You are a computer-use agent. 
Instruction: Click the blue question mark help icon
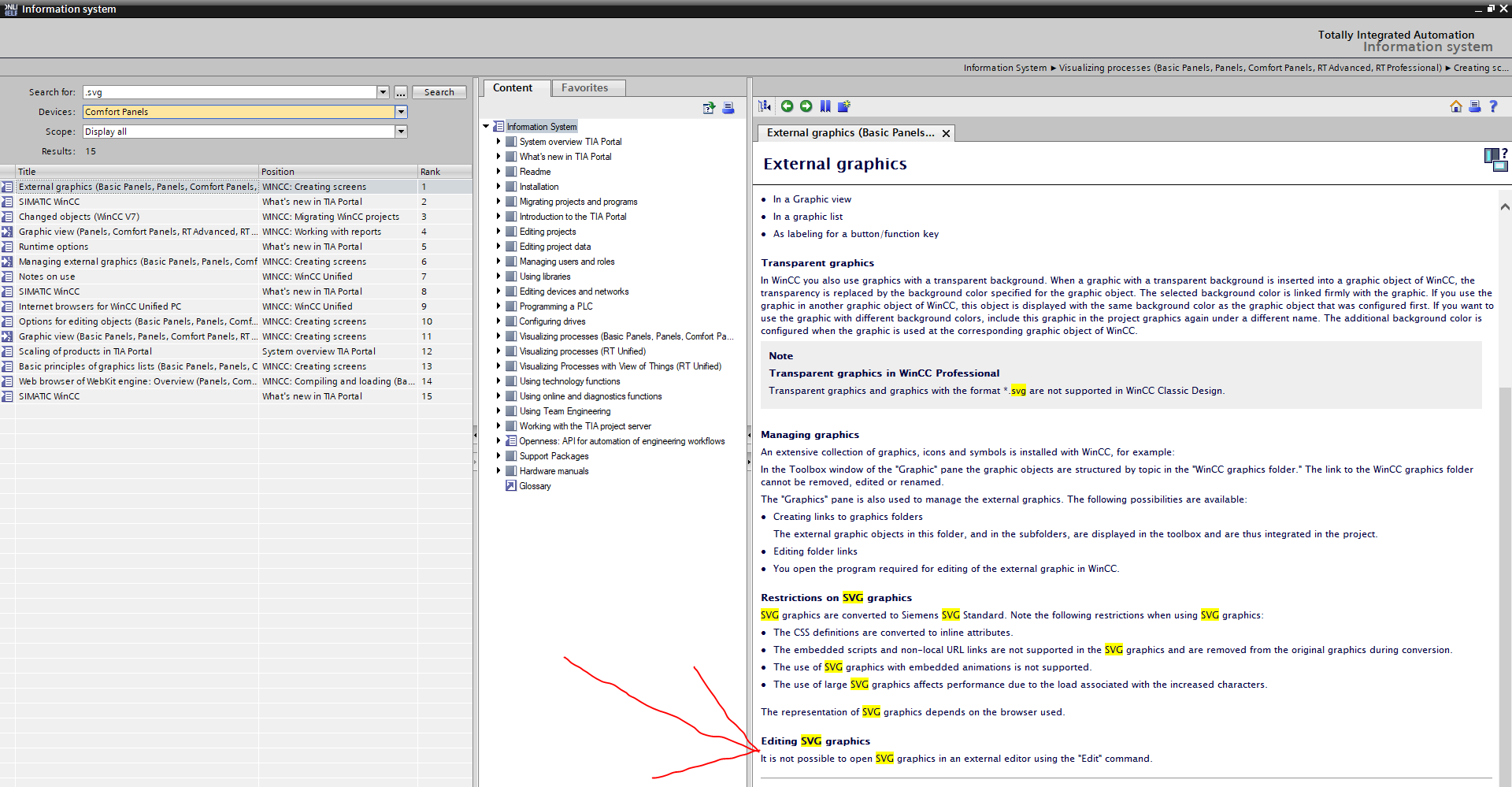tap(1493, 106)
